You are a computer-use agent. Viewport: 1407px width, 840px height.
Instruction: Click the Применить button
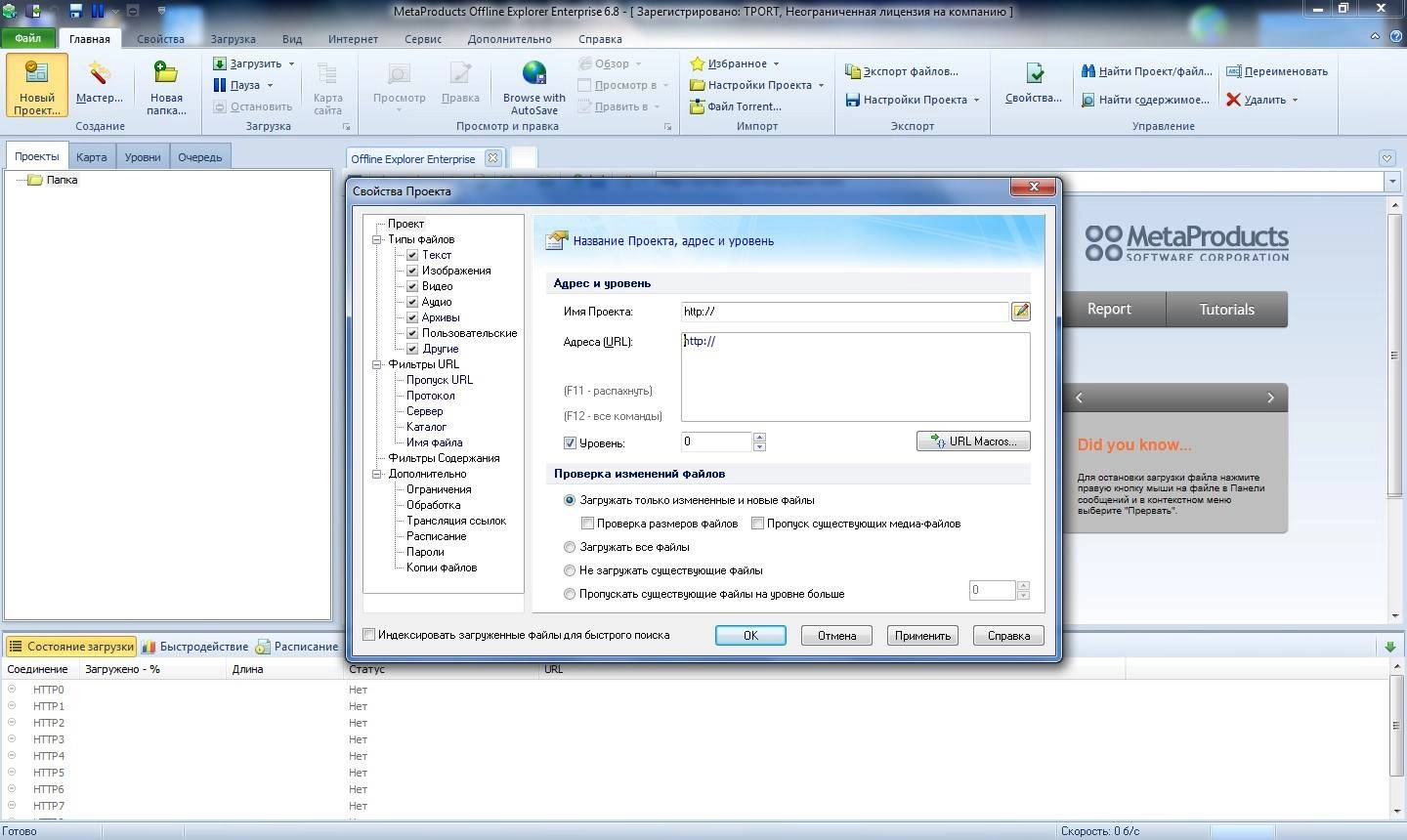(x=922, y=635)
